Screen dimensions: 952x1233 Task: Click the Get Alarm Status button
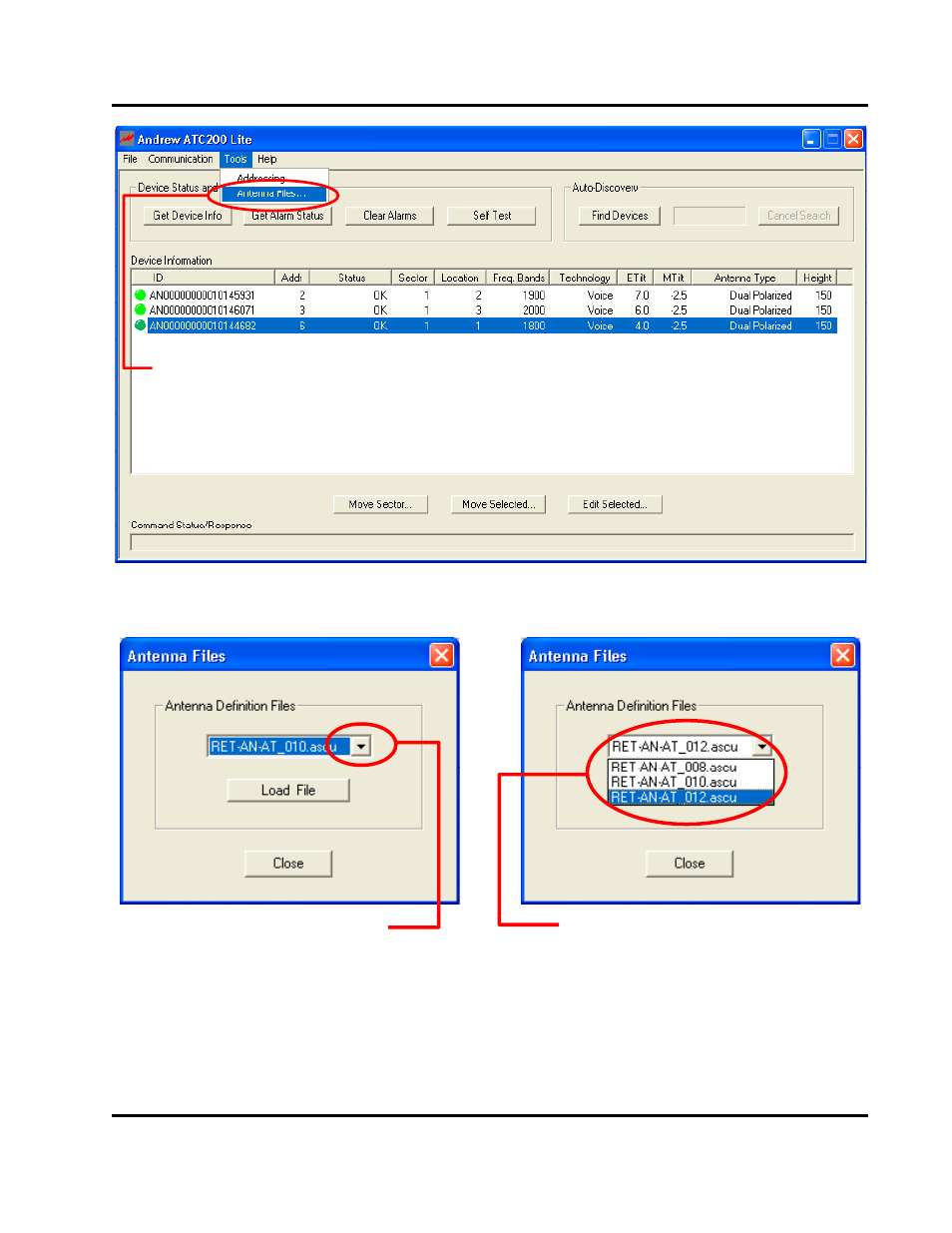[287, 216]
